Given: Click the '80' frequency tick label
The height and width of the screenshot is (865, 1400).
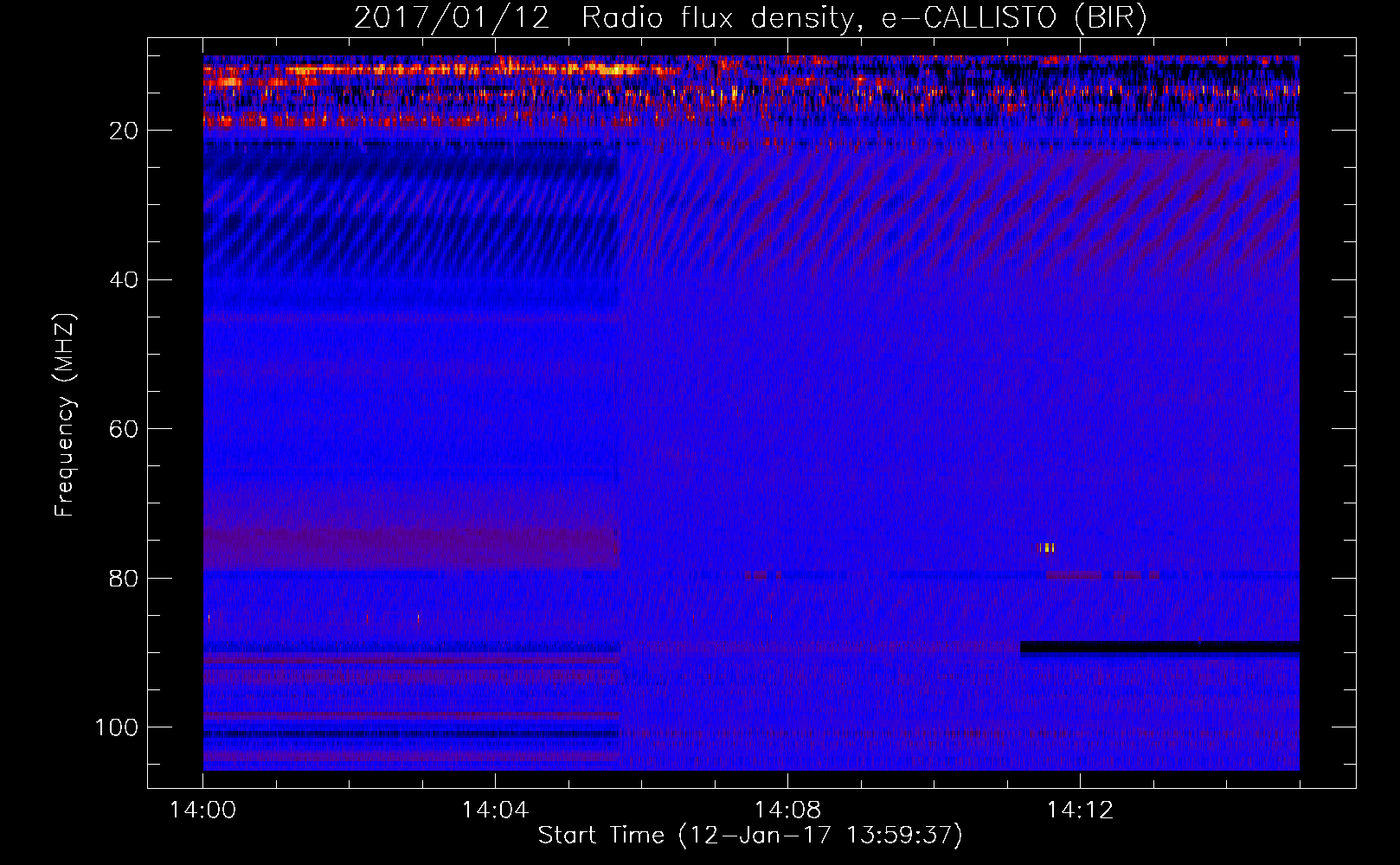Looking at the screenshot, I should pos(125,578).
